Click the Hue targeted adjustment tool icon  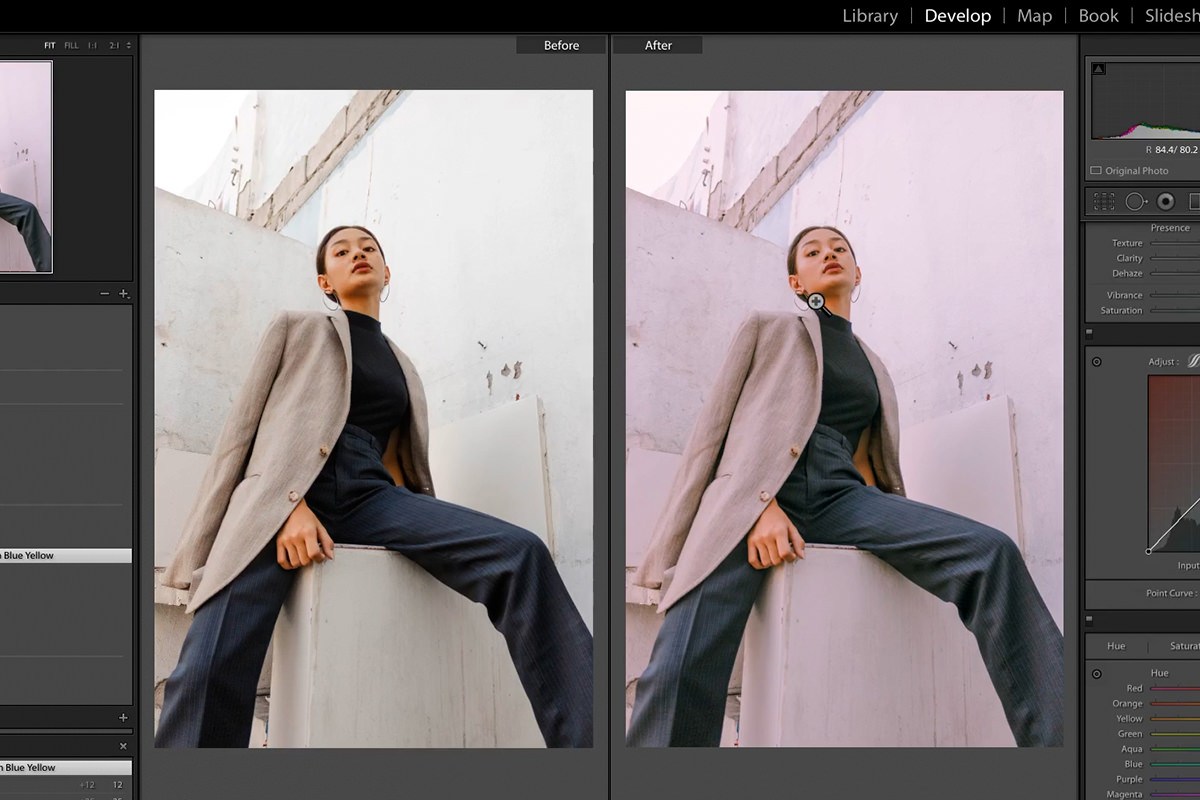coord(1096,673)
